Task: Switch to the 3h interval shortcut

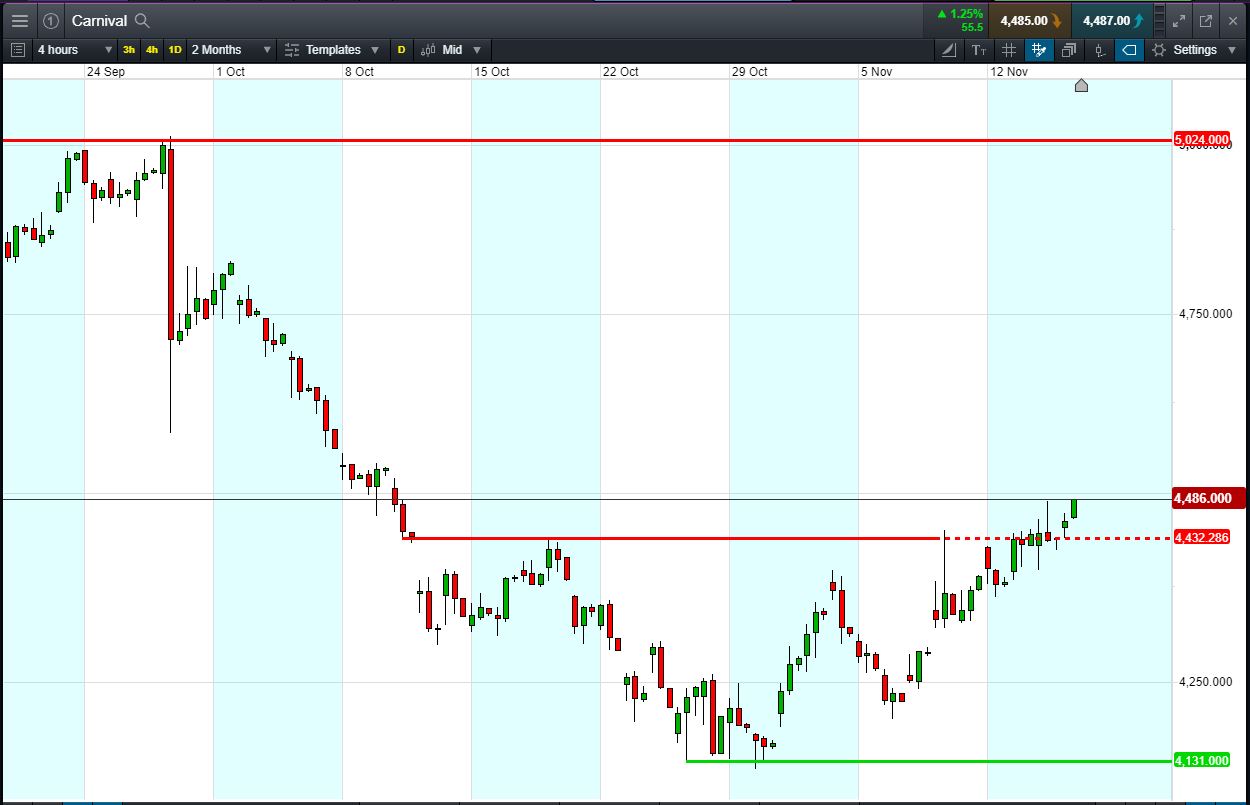Action: (x=129, y=50)
